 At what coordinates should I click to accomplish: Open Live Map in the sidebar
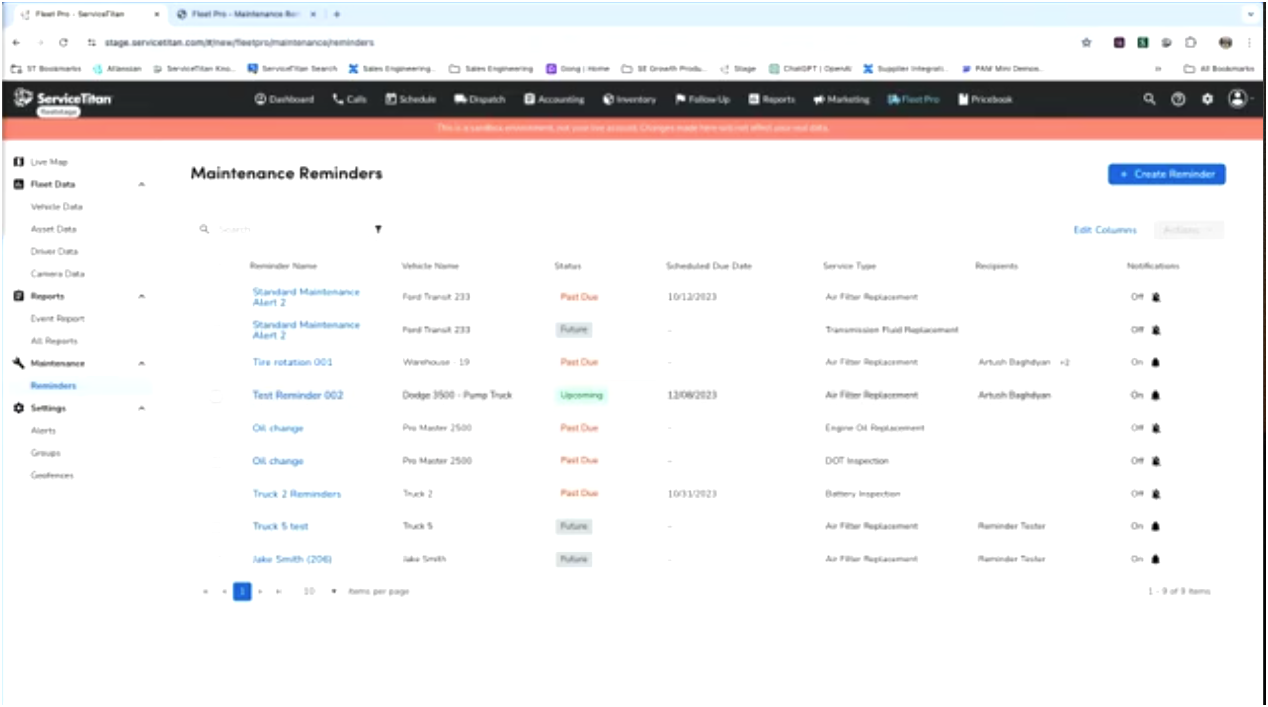[49, 162]
